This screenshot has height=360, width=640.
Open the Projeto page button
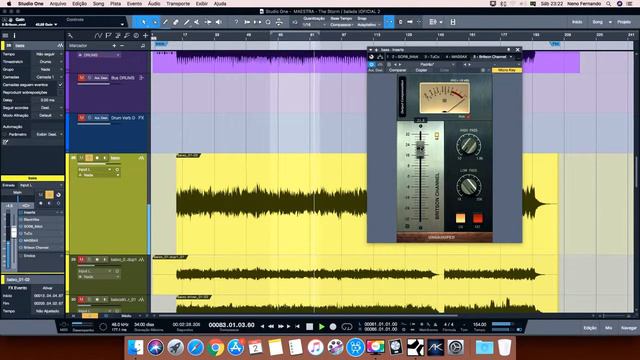[624, 22]
